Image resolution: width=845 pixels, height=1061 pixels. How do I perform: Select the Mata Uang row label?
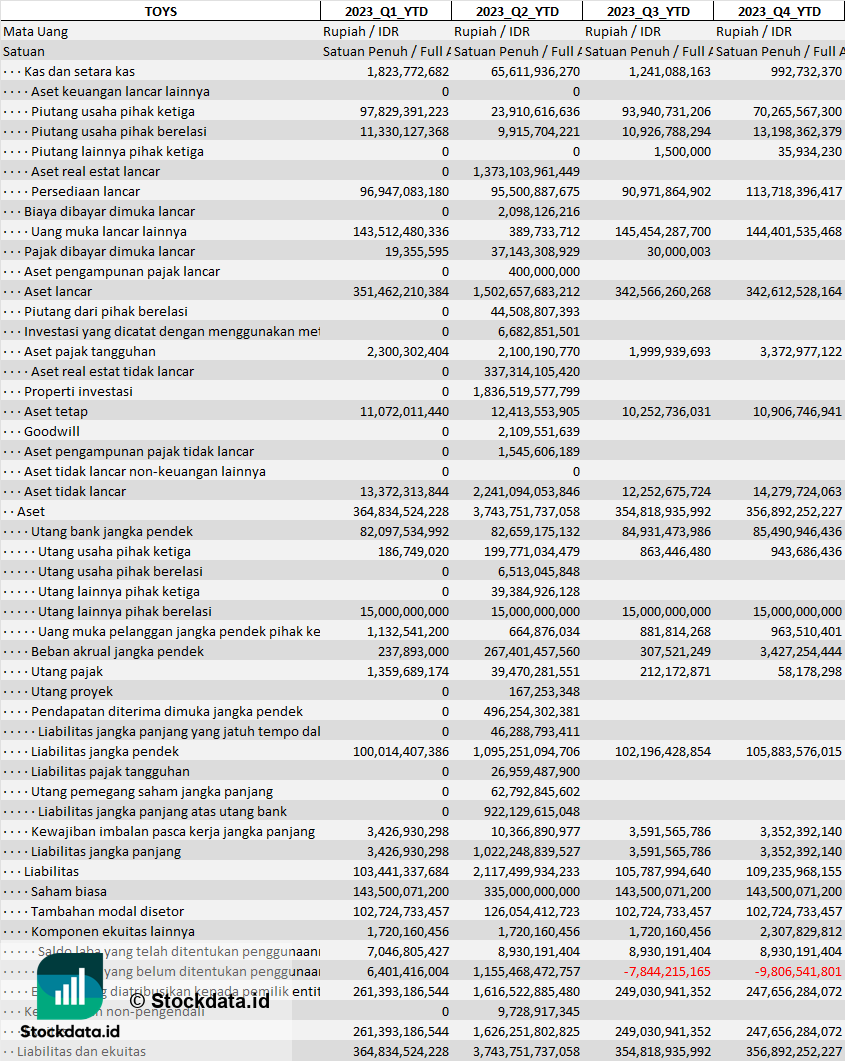pyautogui.click(x=36, y=32)
